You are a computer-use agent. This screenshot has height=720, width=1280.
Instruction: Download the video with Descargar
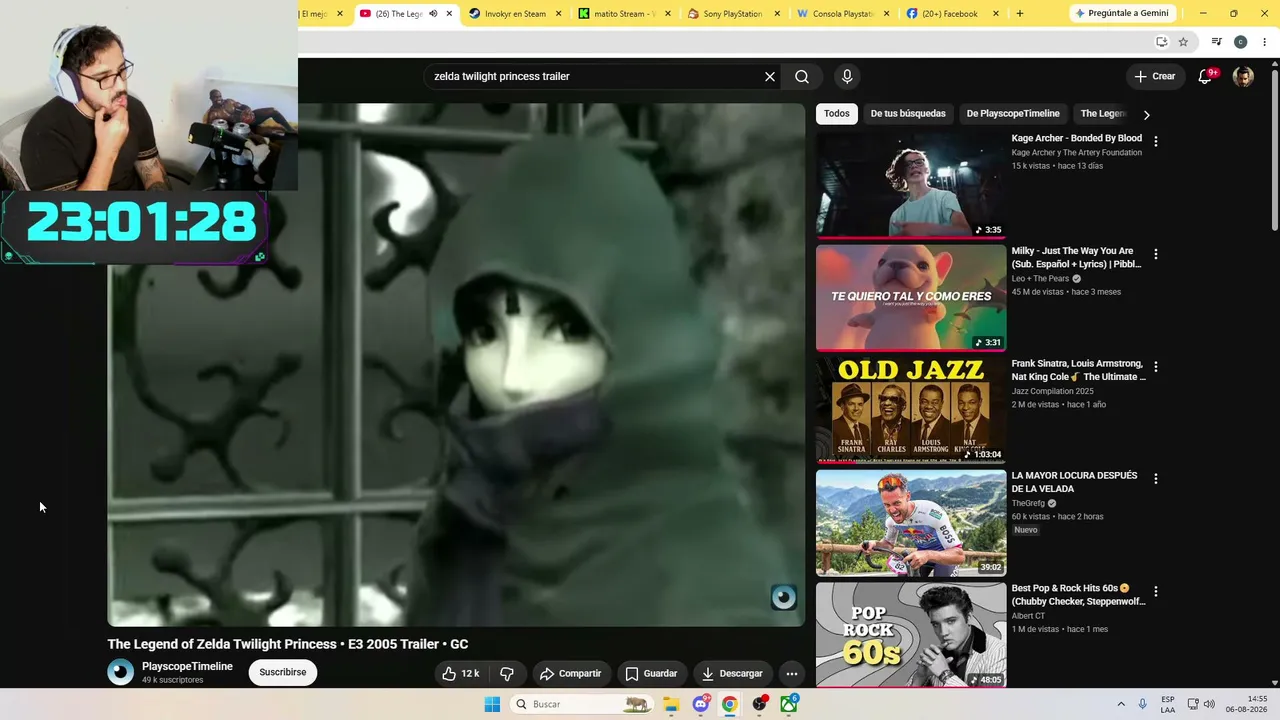tap(732, 674)
